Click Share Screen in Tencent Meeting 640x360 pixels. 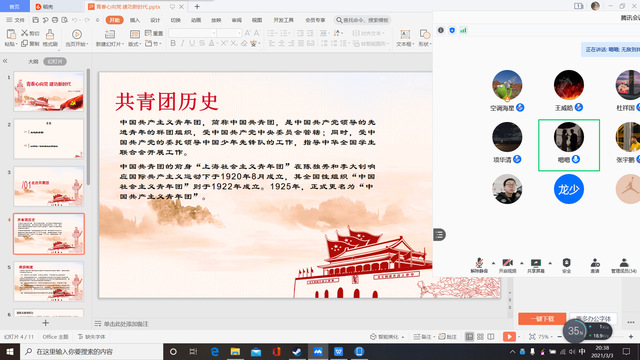point(536,265)
